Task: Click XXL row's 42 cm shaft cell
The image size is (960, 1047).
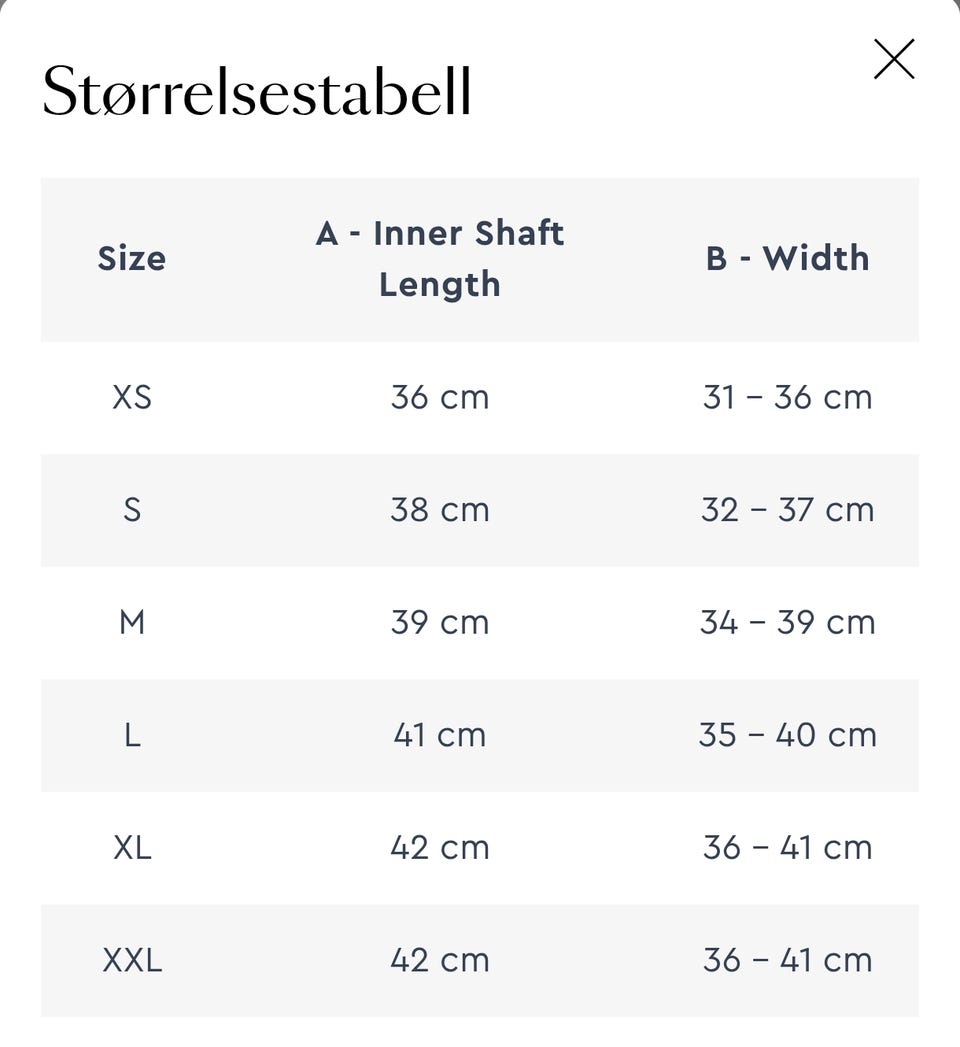Action: point(440,960)
